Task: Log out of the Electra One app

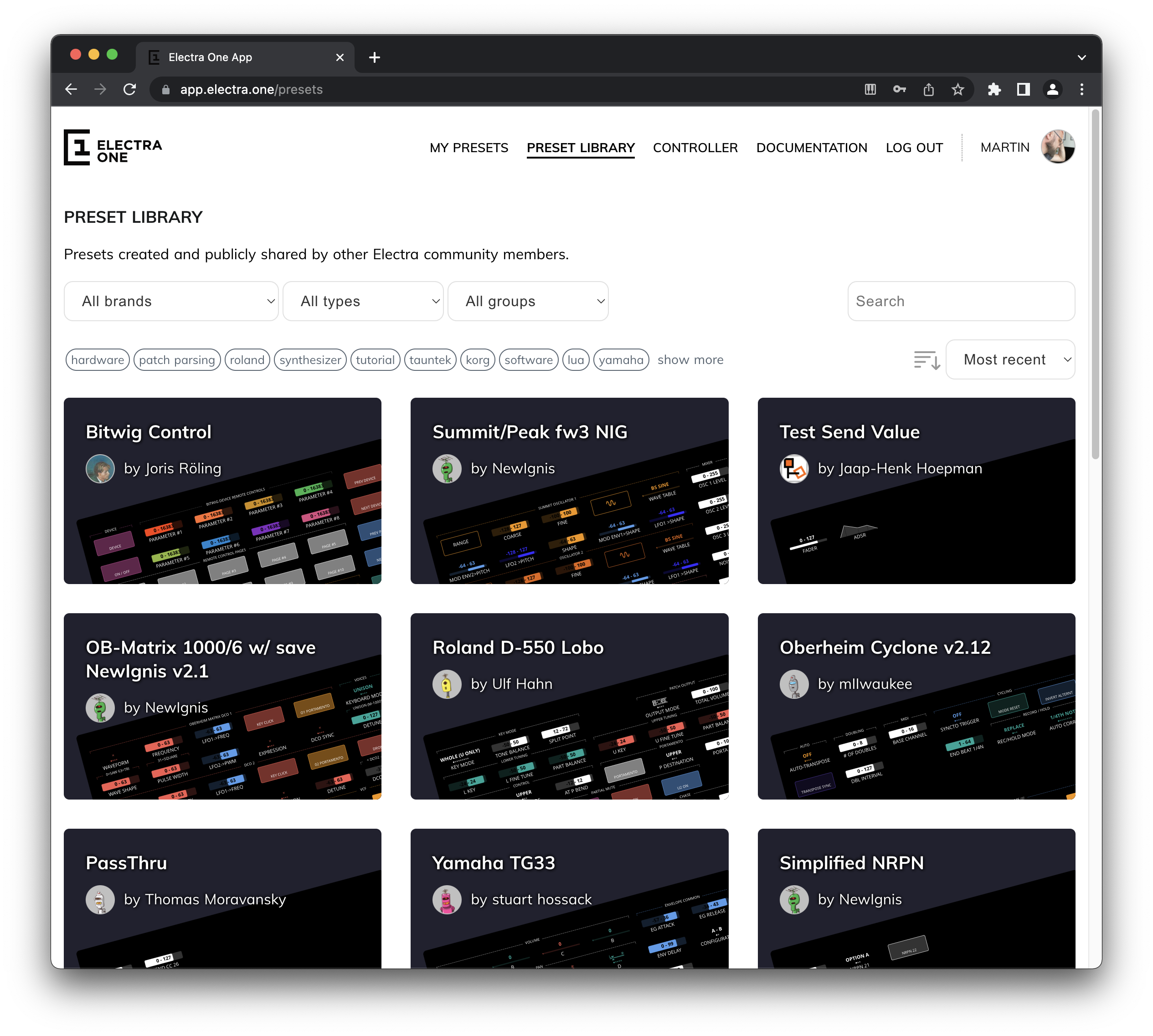Action: click(913, 148)
